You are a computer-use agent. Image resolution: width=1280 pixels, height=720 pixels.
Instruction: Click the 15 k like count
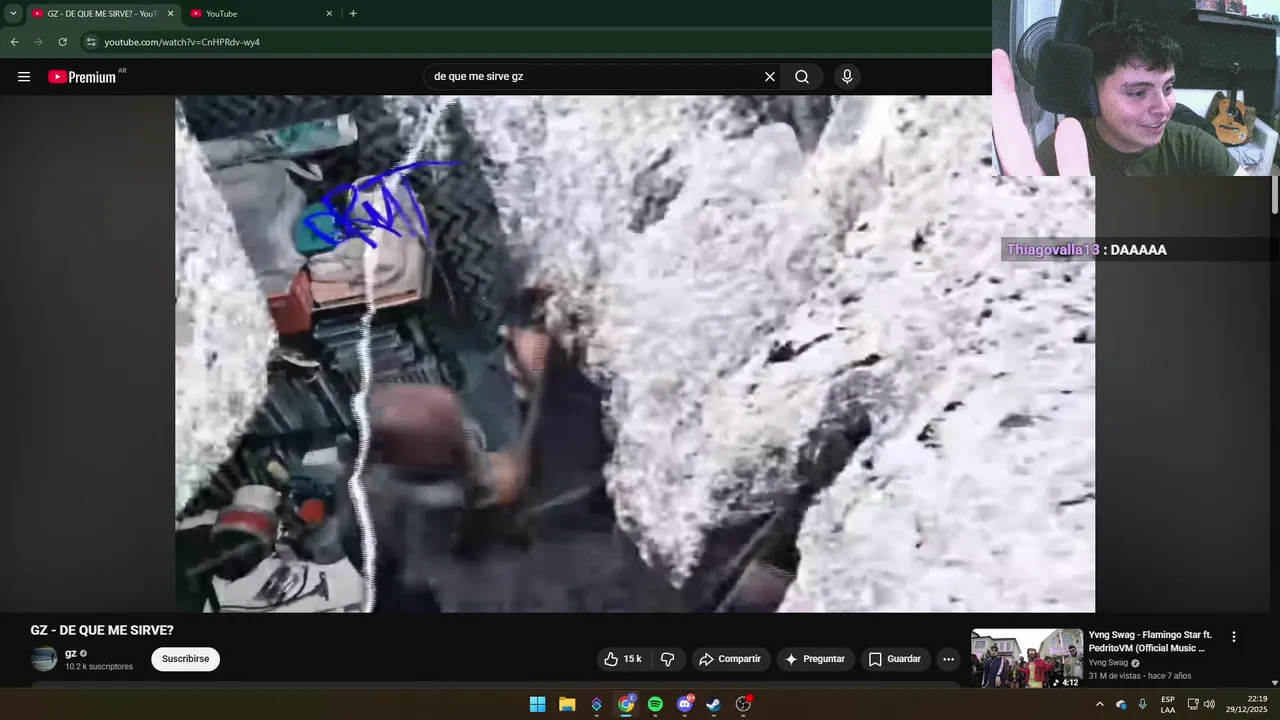(x=632, y=659)
